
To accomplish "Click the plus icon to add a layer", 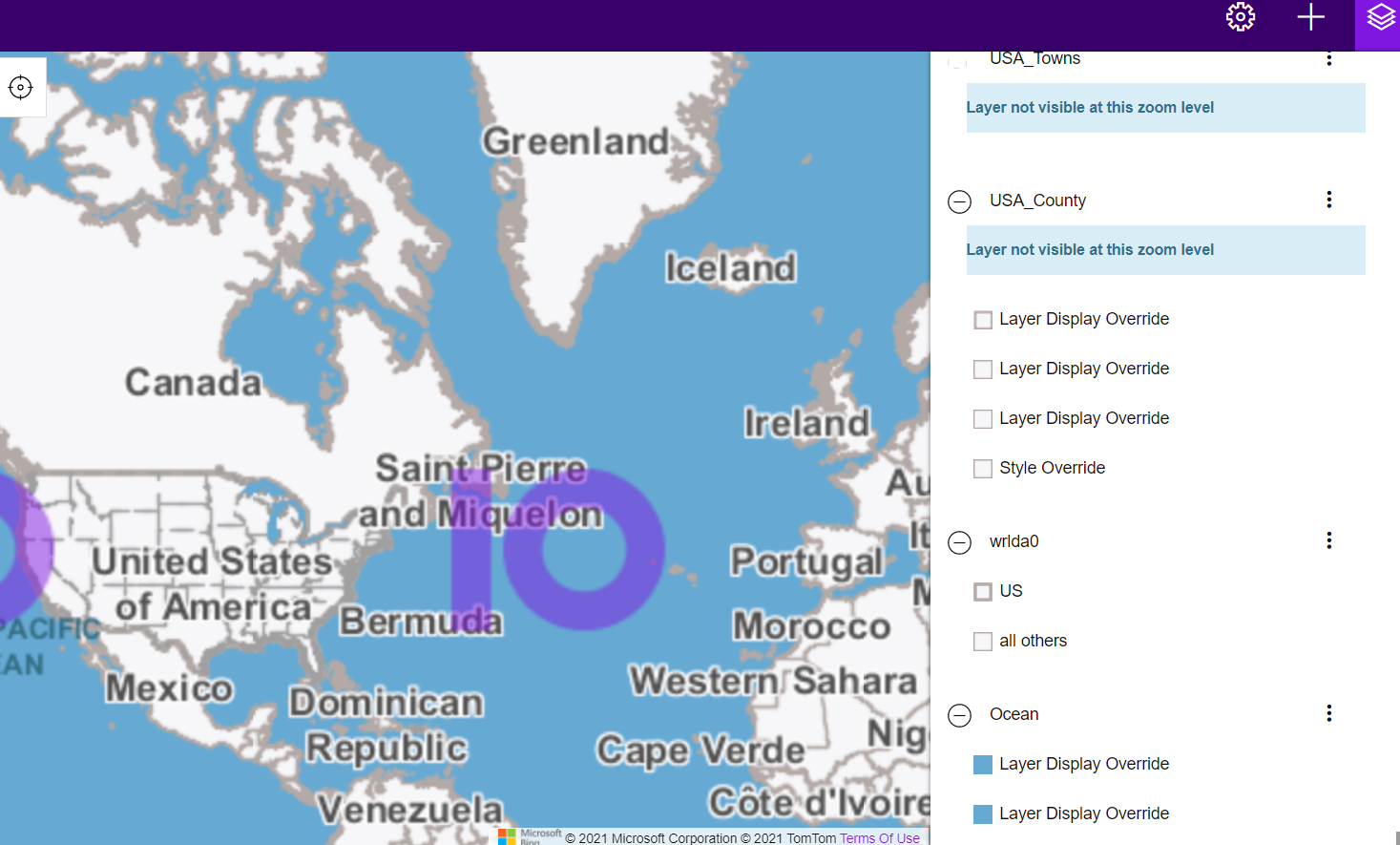I will click(x=1311, y=17).
